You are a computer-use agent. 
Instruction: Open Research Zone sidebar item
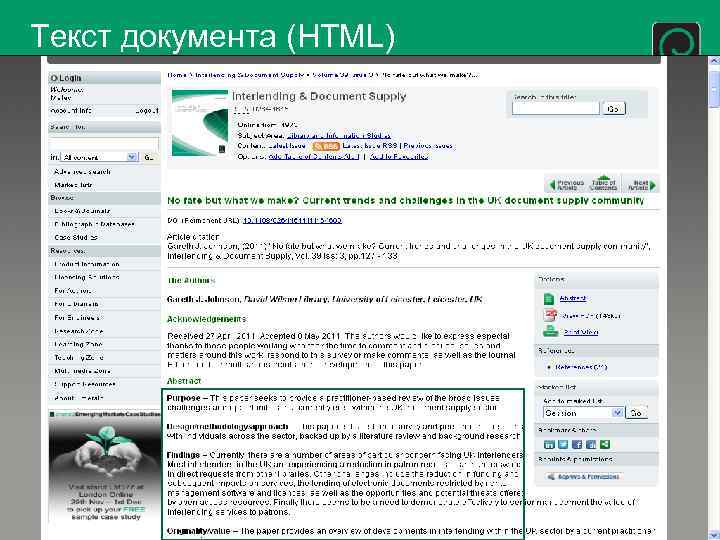[x=79, y=331]
